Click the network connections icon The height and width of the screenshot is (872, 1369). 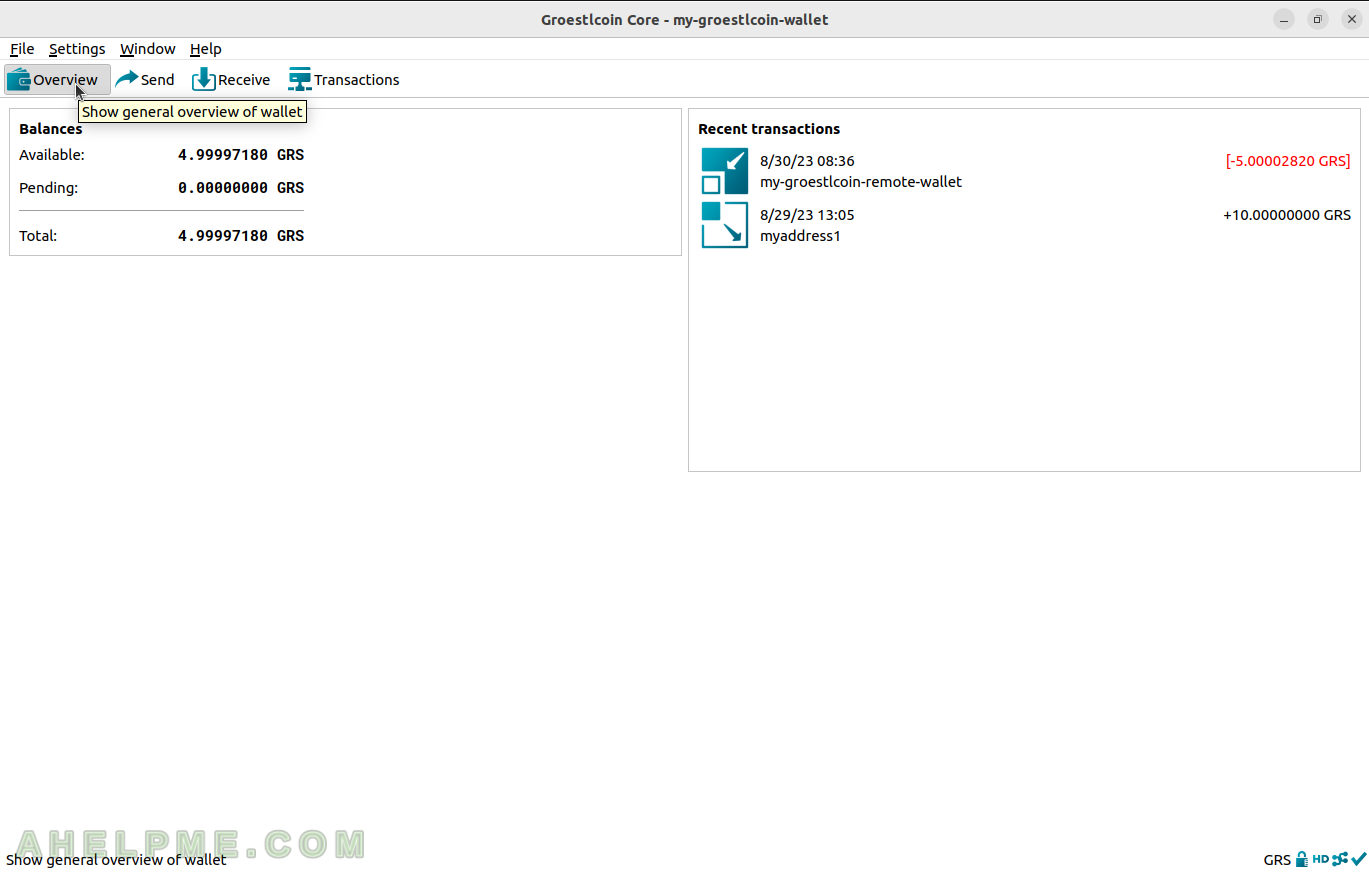[1340, 859]
